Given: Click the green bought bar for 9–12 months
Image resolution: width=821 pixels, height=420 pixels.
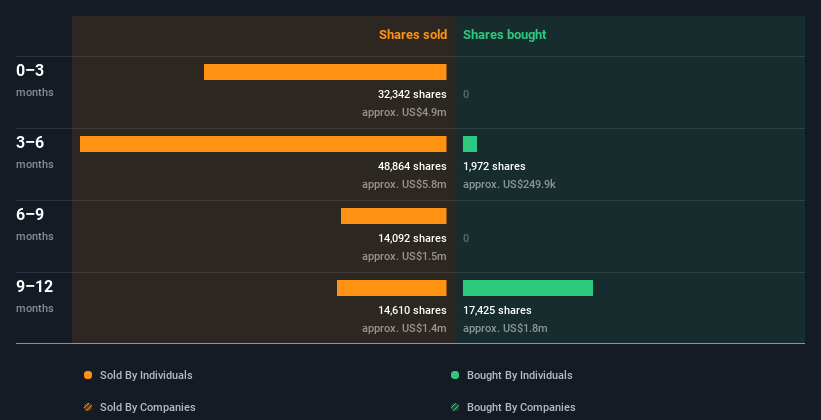Looking at the screenshot, I should point(528,288).
